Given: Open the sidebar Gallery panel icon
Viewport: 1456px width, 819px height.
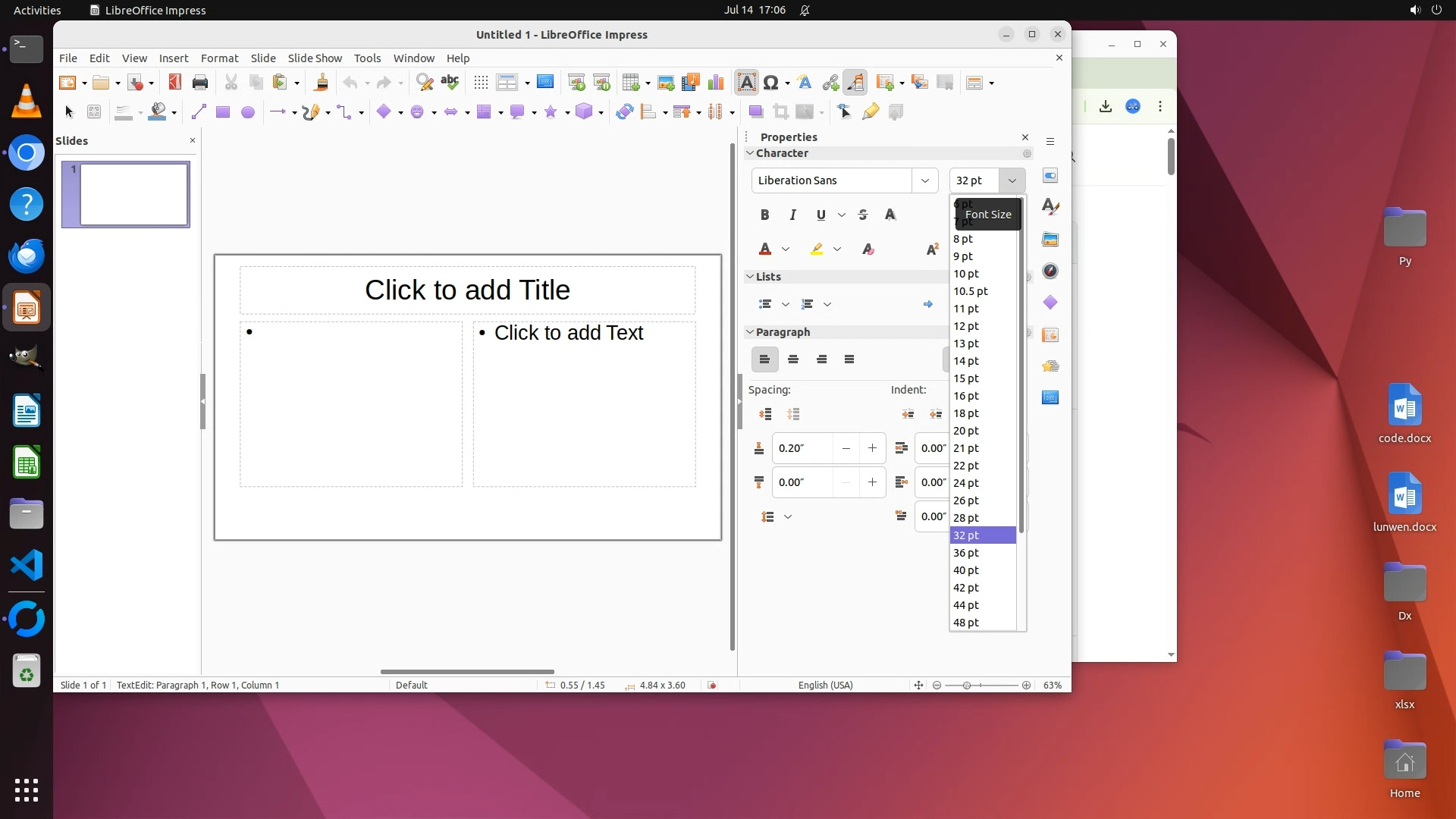Looking at the screenshot, I should click(x=1050, y=240).
